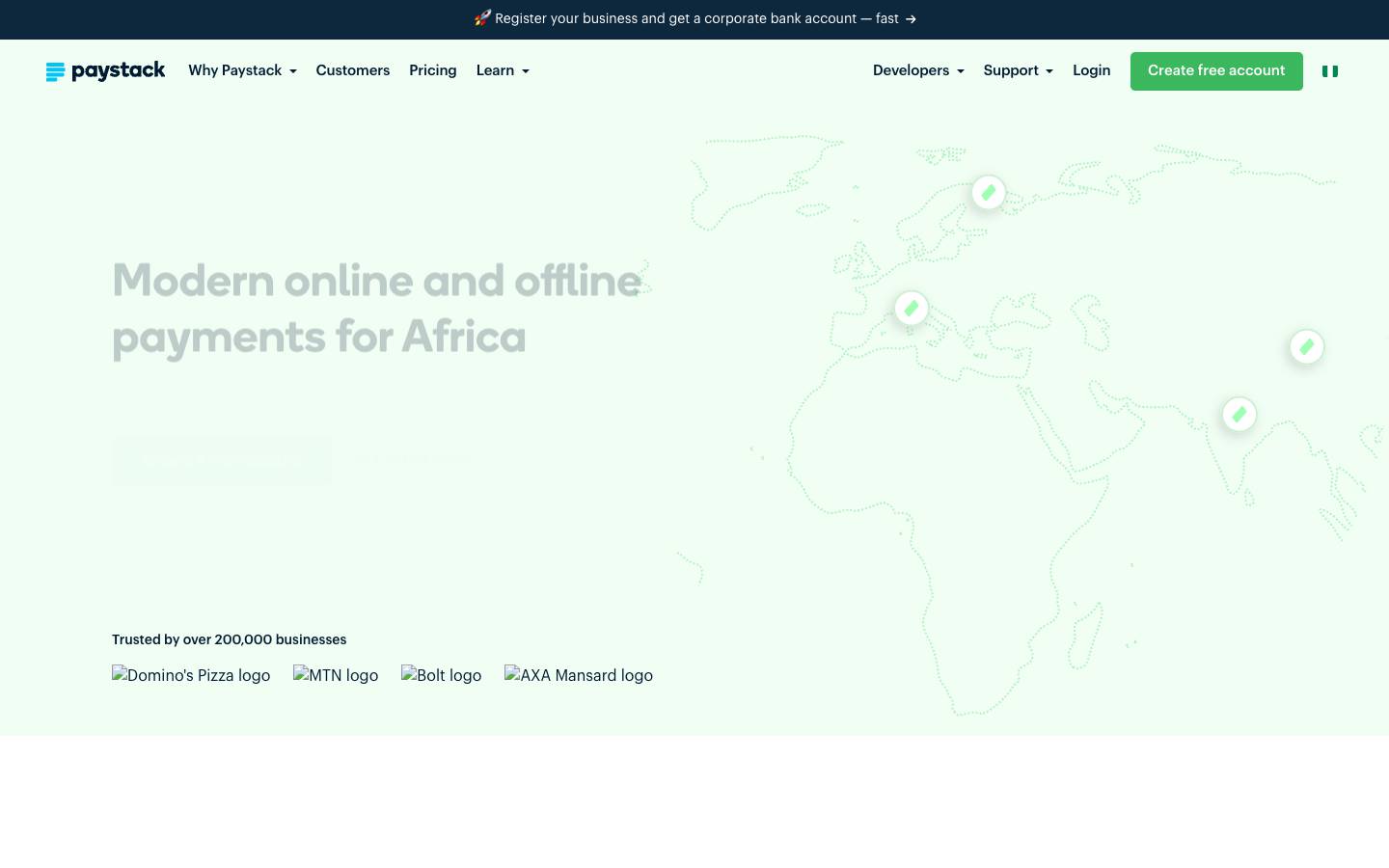The width and height of the screenshot is (1389, 868).
Task: Click the Create free account button
Action: (x=1216, y=71)
